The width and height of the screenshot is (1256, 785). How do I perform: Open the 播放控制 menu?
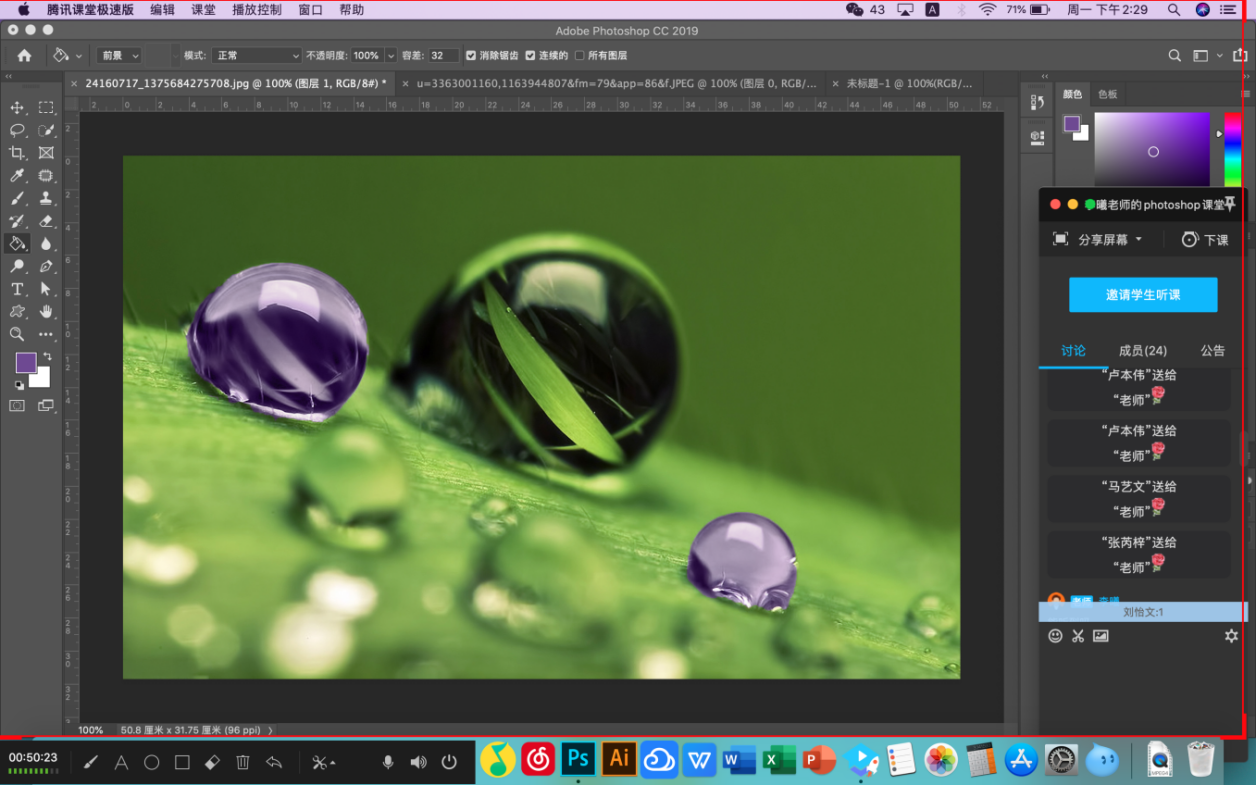click(x=257, y=10)
